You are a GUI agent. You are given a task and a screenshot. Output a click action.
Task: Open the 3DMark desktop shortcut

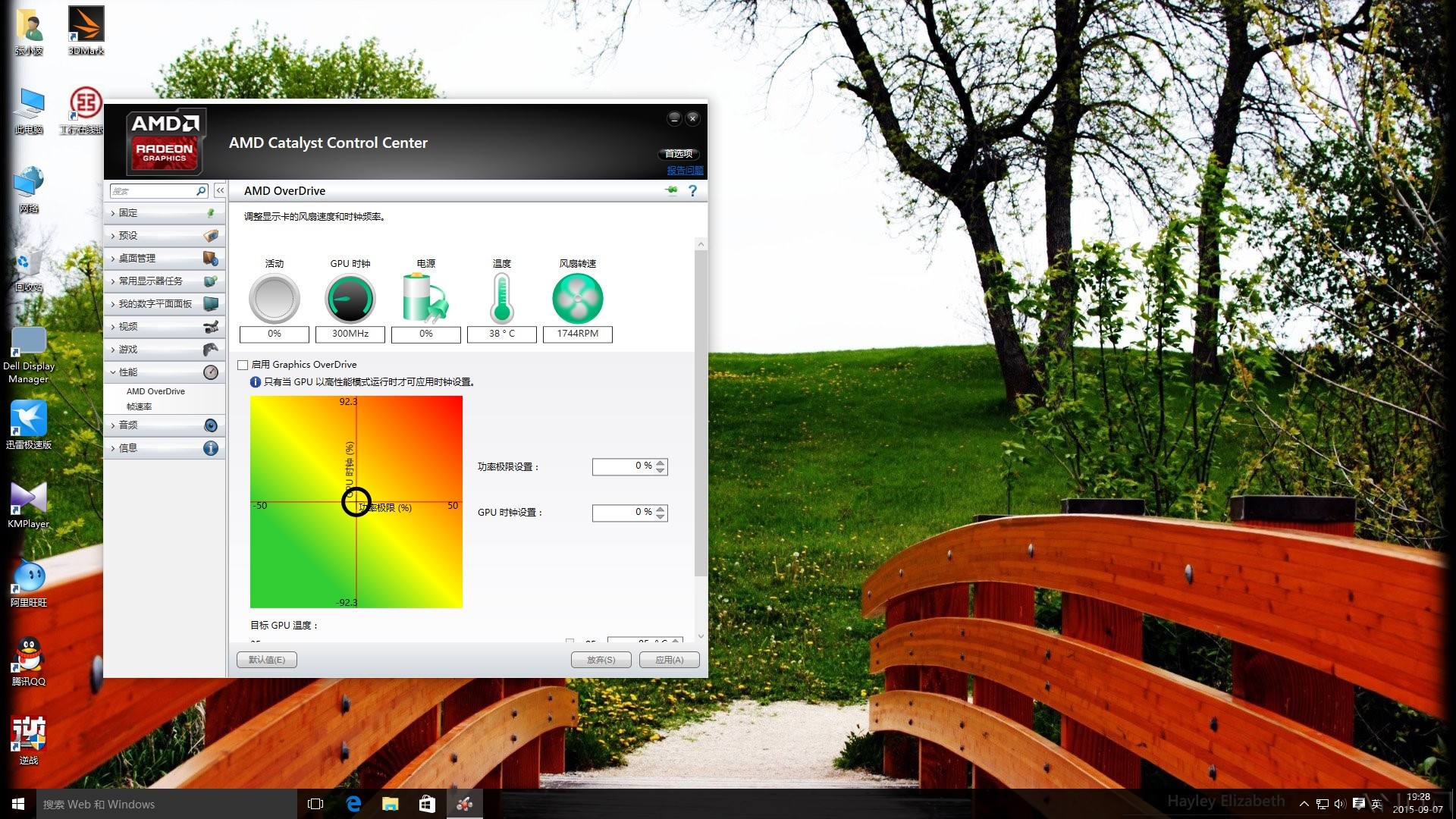[x=86, y=30]
